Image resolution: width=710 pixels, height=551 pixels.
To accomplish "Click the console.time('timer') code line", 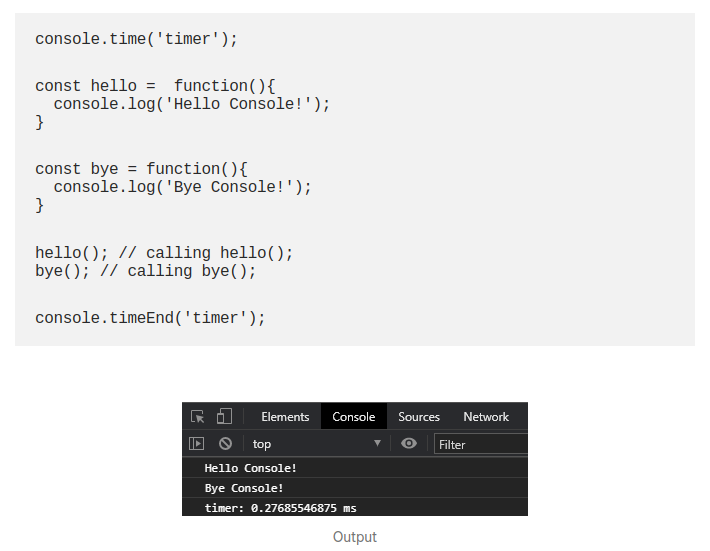I will [137, 39].
